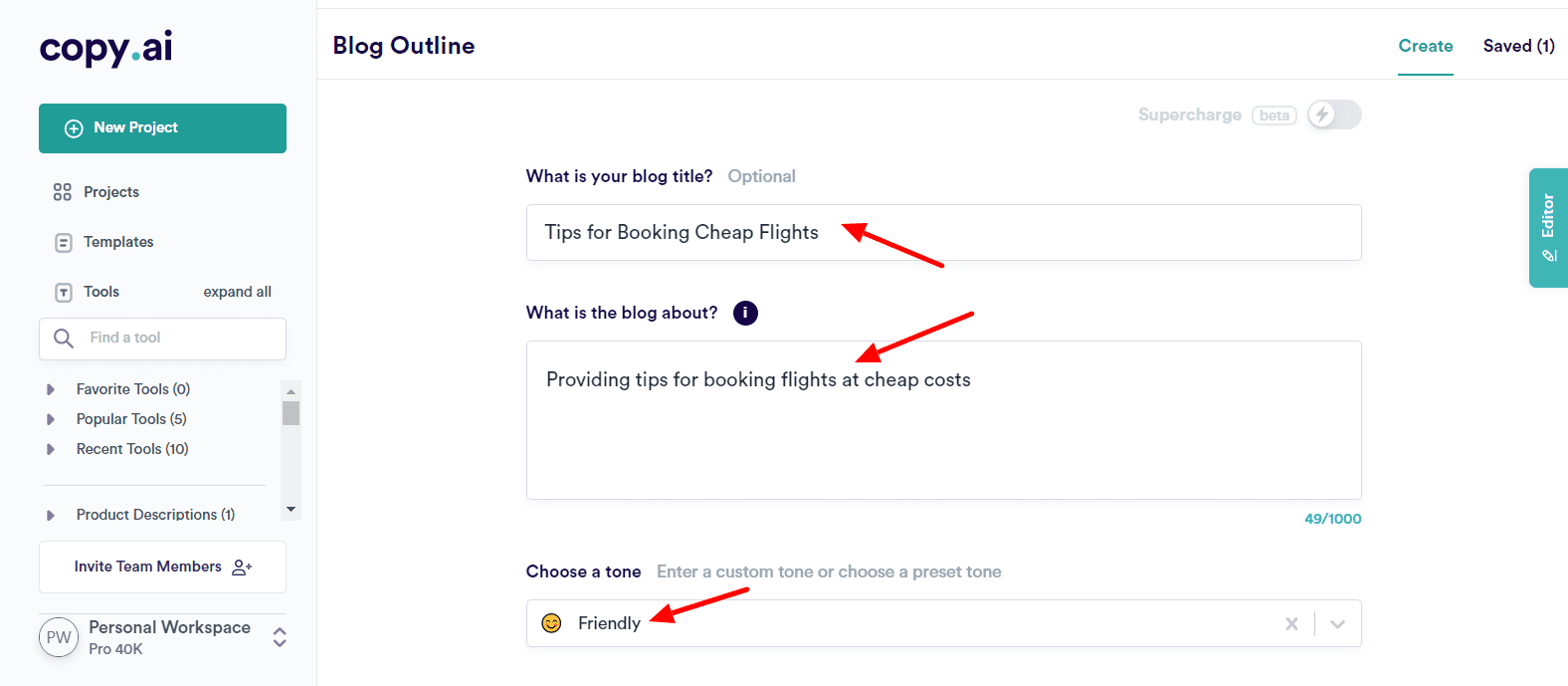Open Projects from the sidebar
Image resolution: width=1568 pixels, height=686 pixels.
pyautogui.click(x=110, y=192)
